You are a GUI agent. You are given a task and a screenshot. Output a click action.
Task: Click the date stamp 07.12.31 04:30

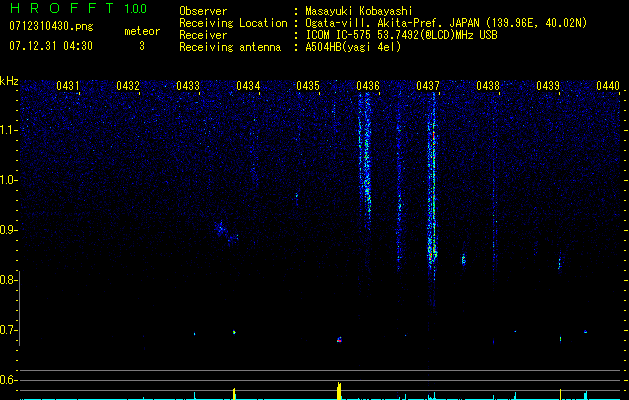(51, 46)
